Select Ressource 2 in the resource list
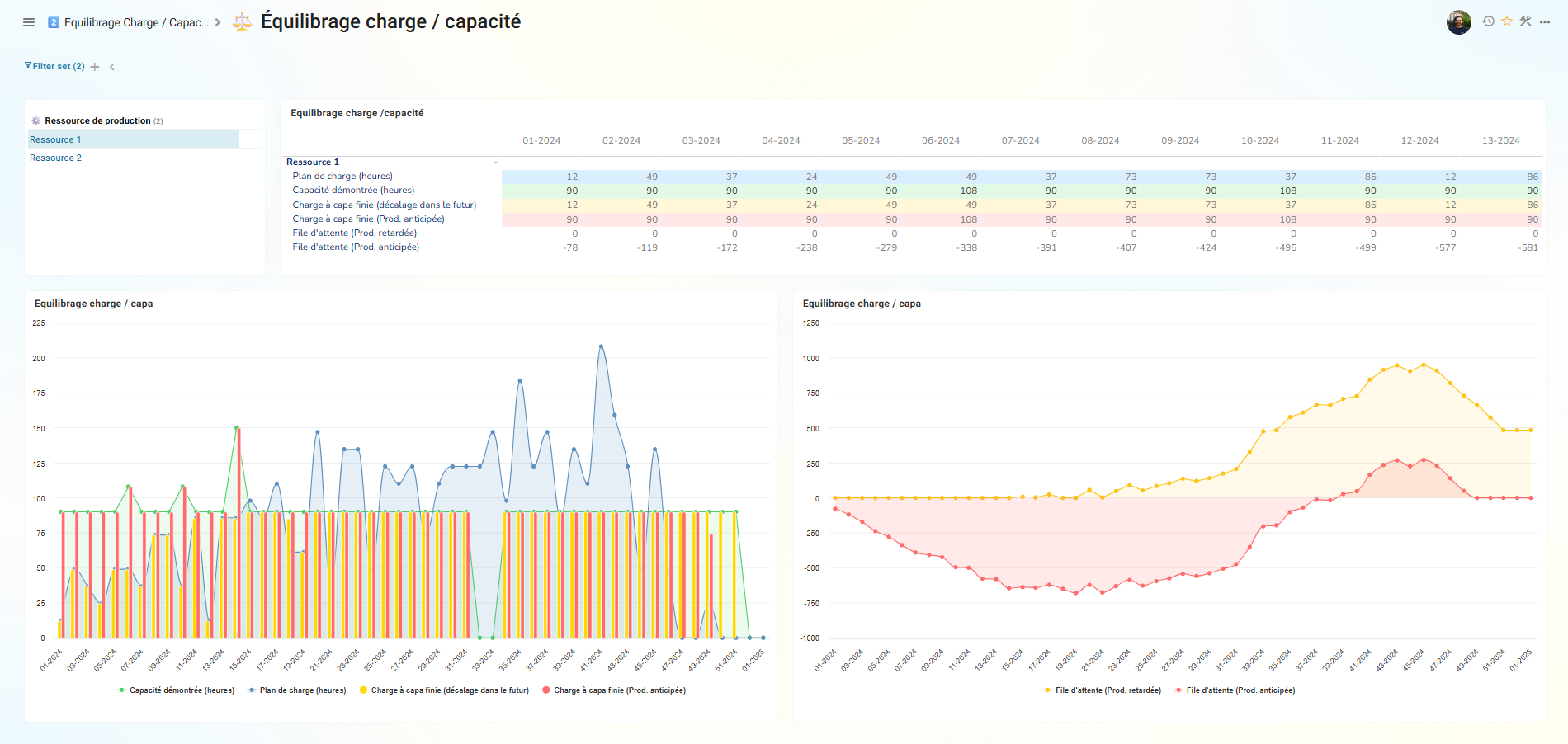Viewport: 1568px width, 744px height. (56, 158)
